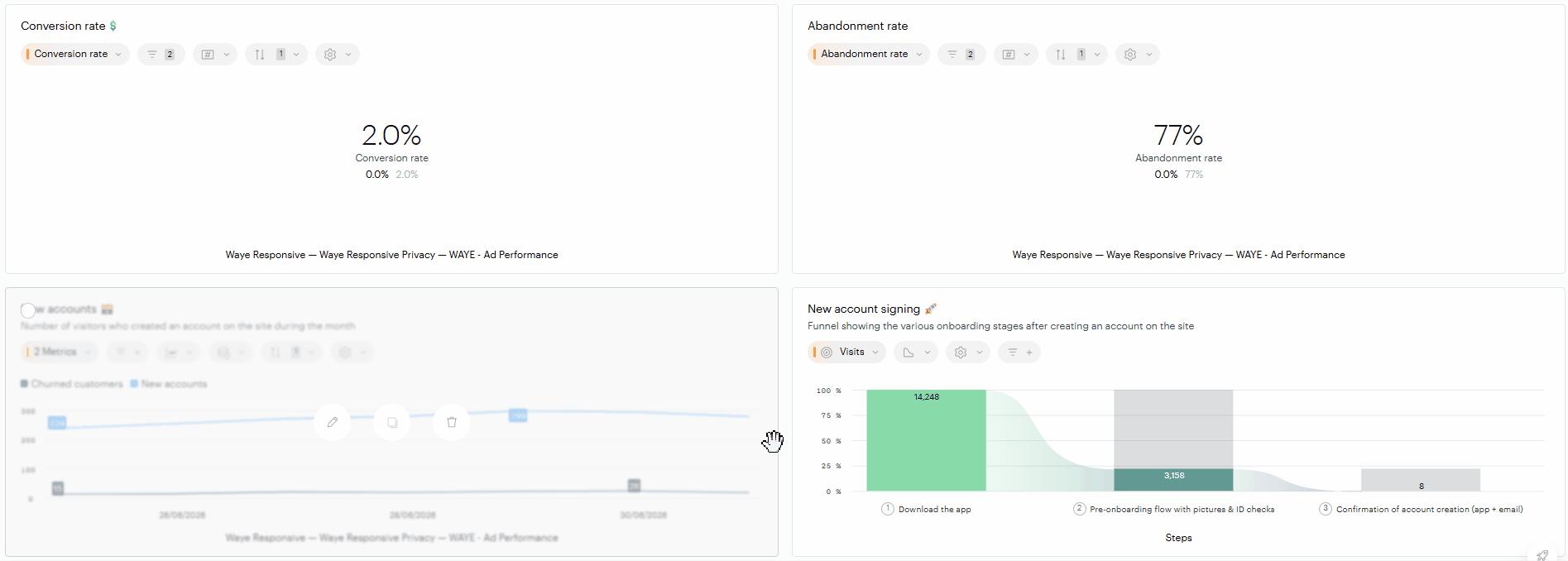Viewport: 1568px width, 561px height.
Task: Click the green 14,248 funnel bar
Action: coord(926,440)
